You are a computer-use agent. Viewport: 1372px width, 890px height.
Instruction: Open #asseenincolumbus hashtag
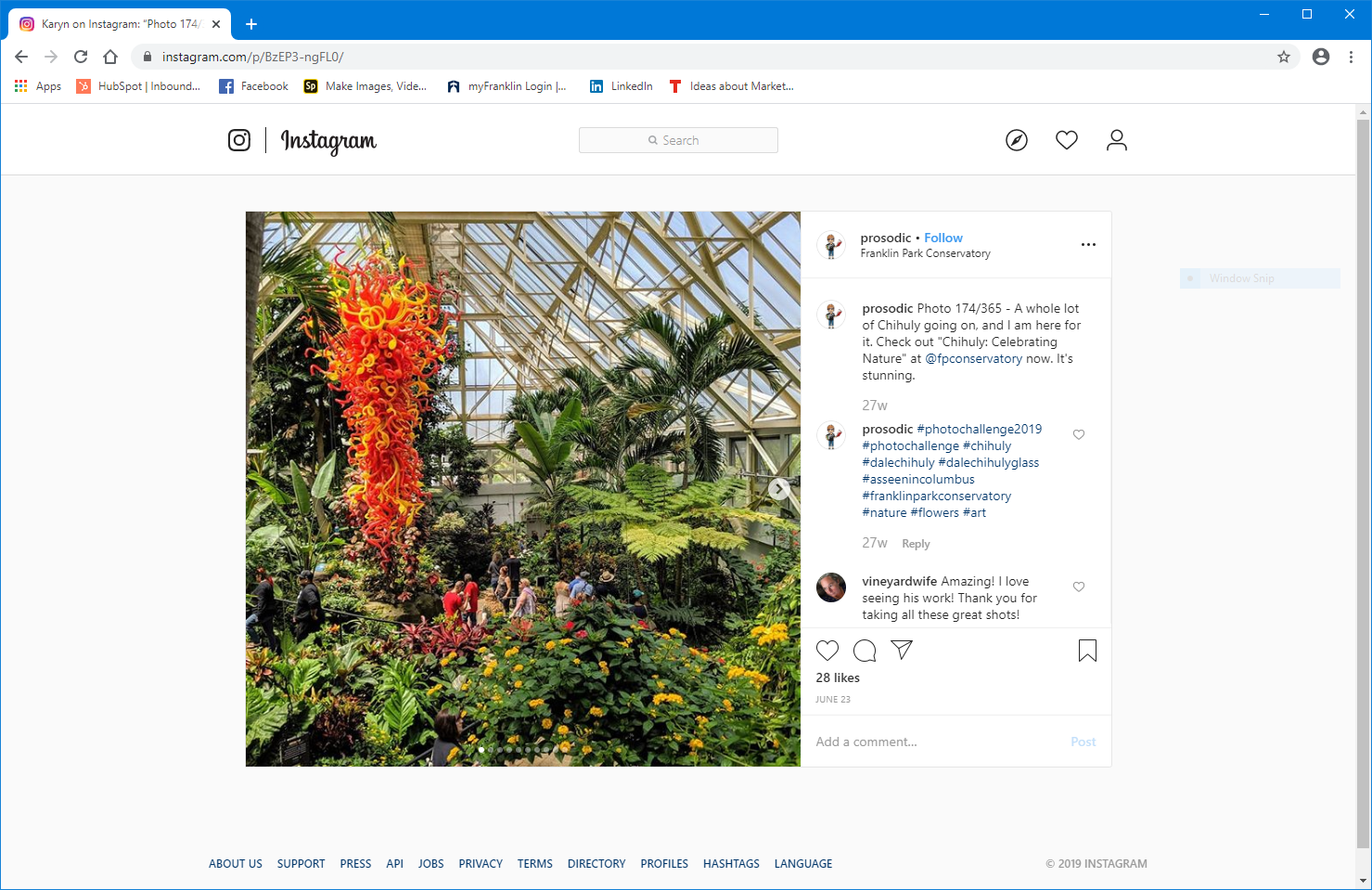(x=918, y=479)
